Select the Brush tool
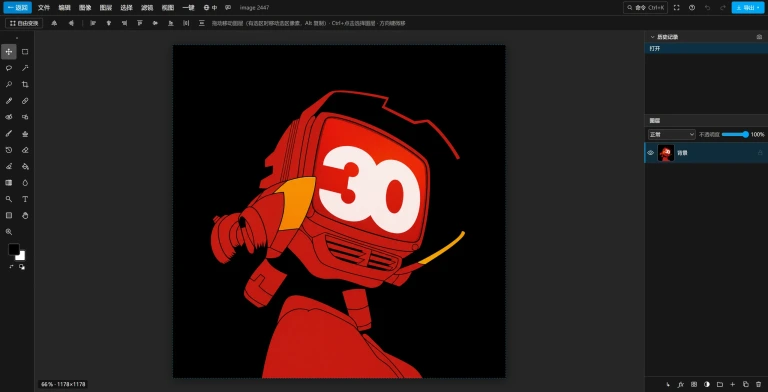 9,134
